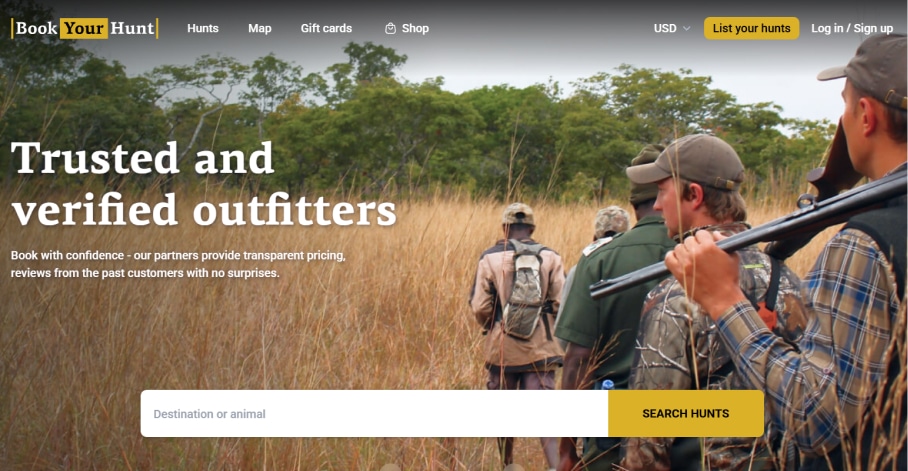
Task: Focus the Destination or animal search field
Action: tap(374, 413)
